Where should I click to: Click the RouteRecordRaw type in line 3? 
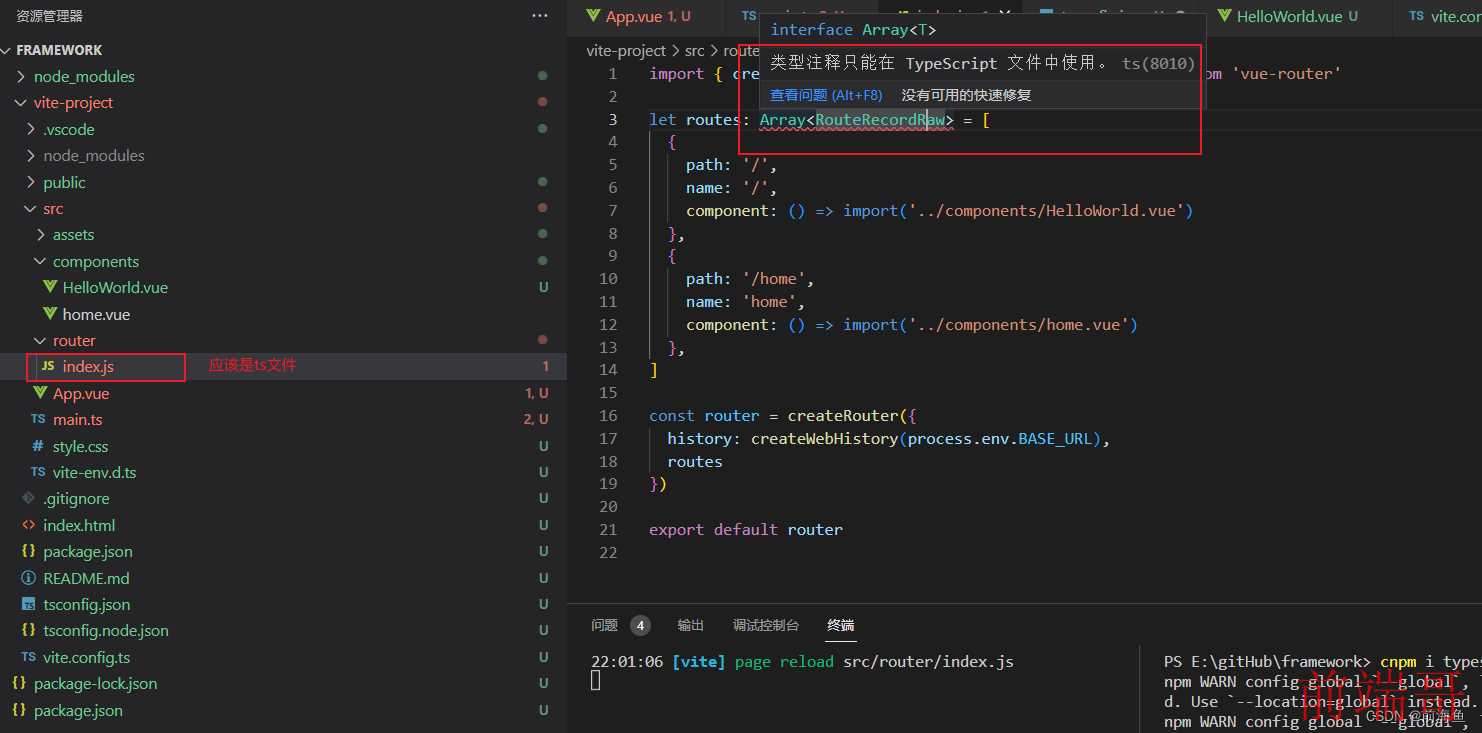[x=880, y=120]
